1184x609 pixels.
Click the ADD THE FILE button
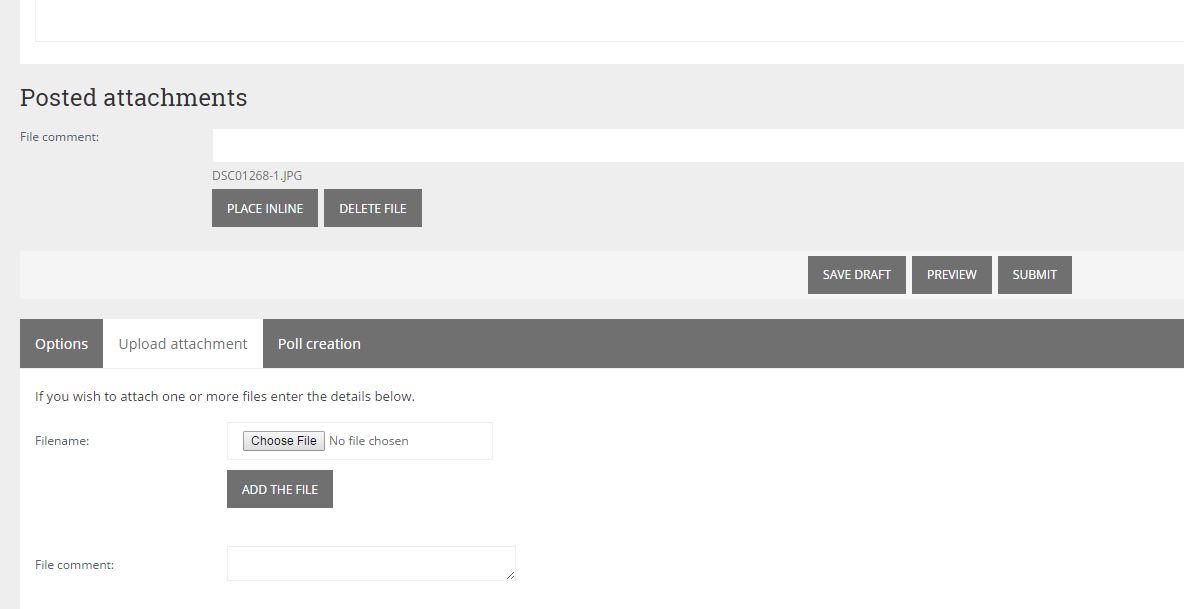click(x=280, y=490)
